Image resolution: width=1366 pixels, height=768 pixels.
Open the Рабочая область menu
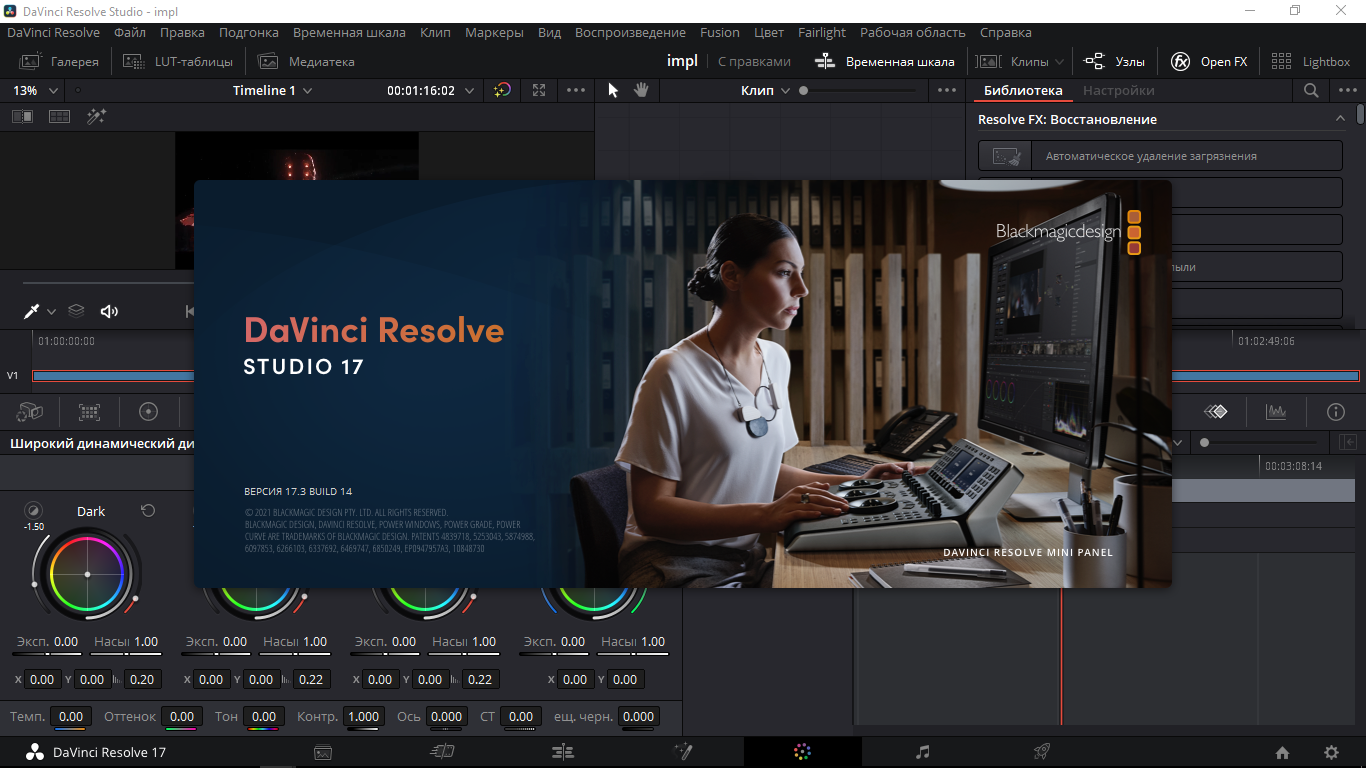913,32
